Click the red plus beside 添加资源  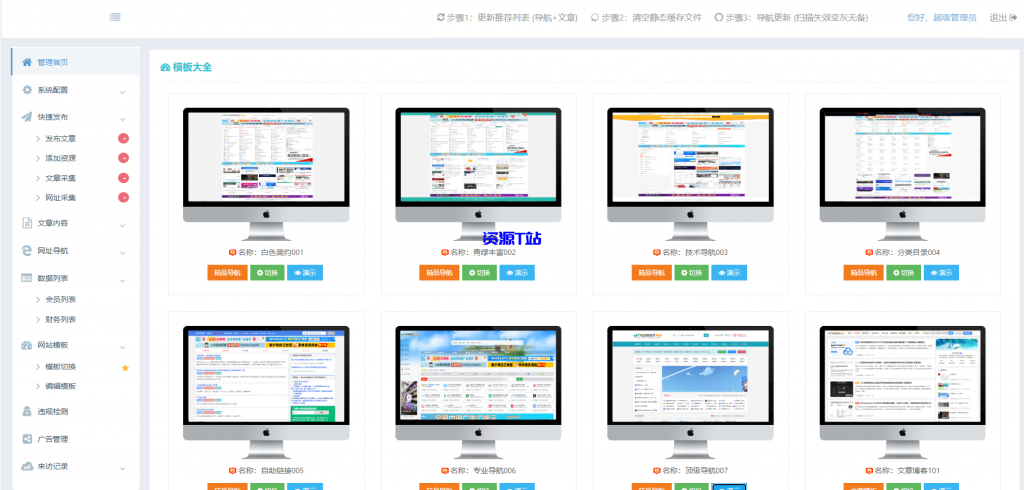pos(123,158)
